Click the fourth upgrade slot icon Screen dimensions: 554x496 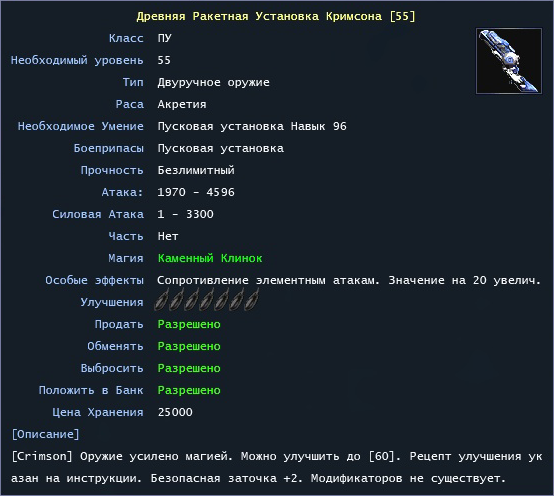[x=206, y=300]
